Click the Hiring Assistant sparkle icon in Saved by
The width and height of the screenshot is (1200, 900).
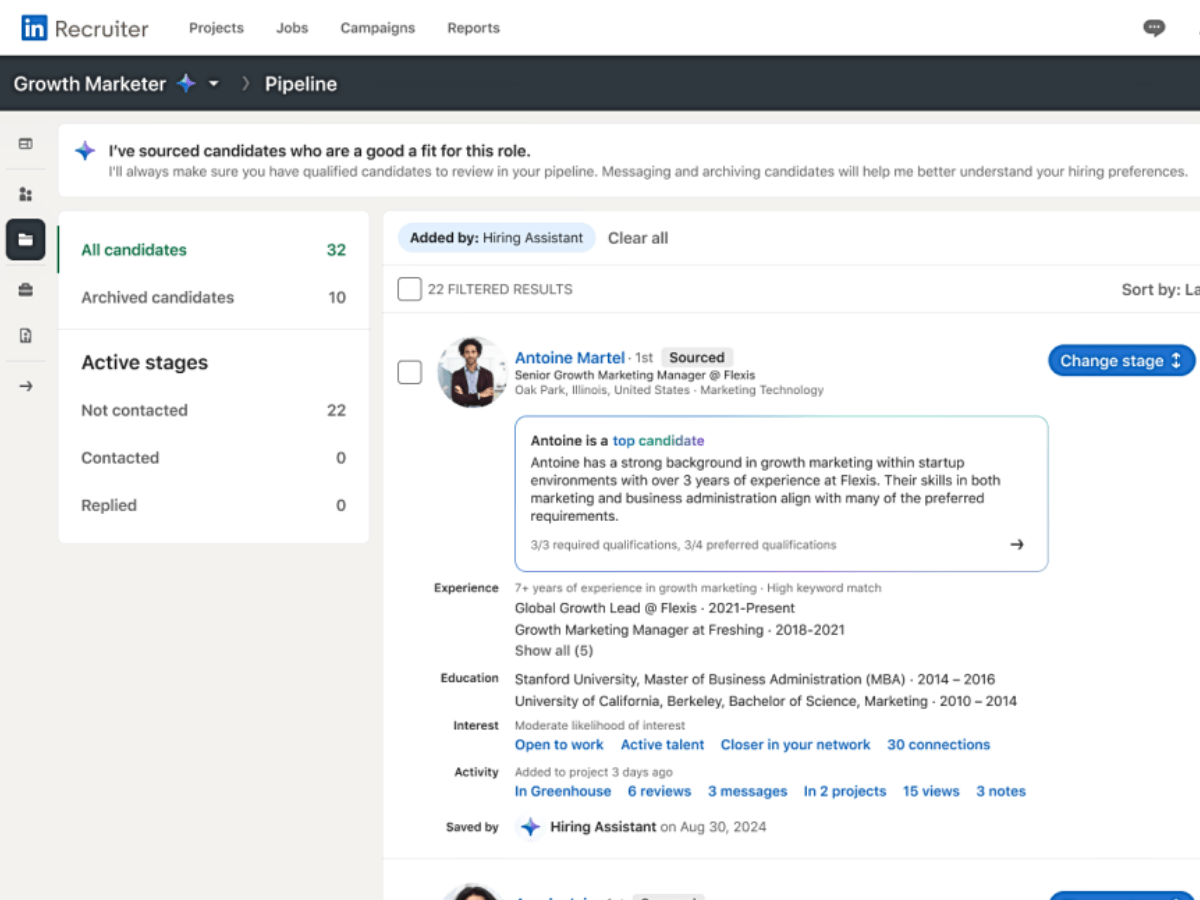point(530,827)
